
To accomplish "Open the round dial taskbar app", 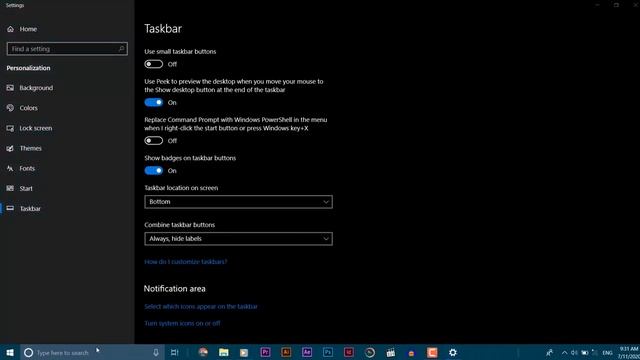I will coord(369,352).
